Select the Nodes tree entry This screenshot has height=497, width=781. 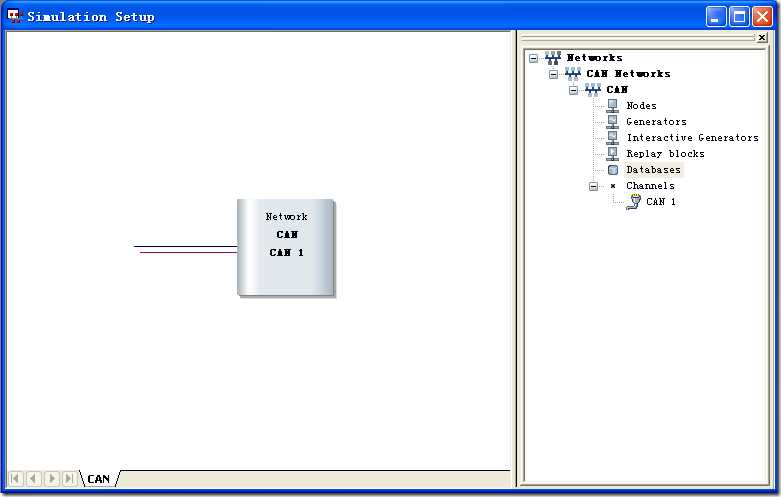click(x=641, y=106)
